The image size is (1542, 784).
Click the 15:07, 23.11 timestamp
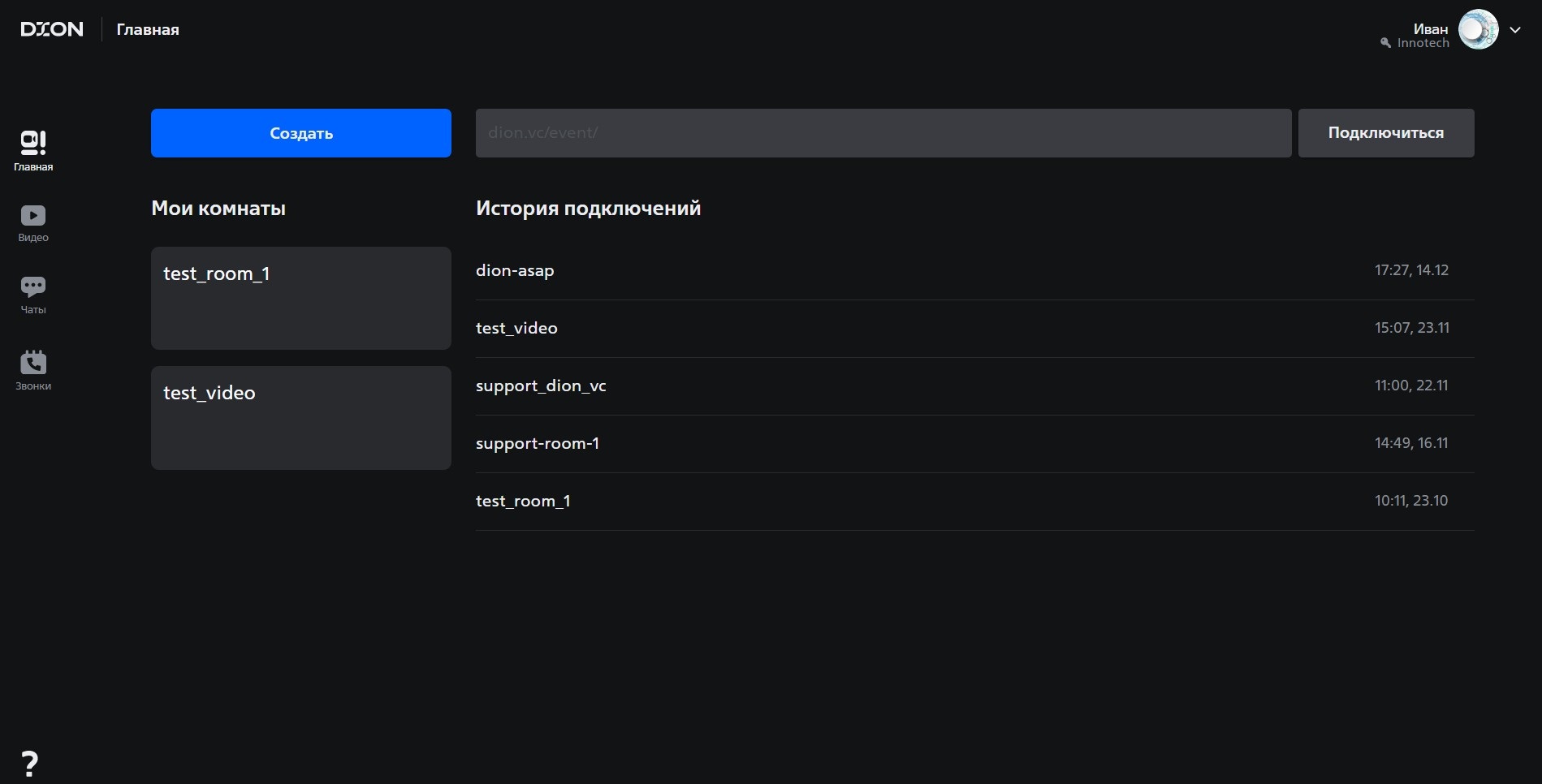[x=1411, y=328]
